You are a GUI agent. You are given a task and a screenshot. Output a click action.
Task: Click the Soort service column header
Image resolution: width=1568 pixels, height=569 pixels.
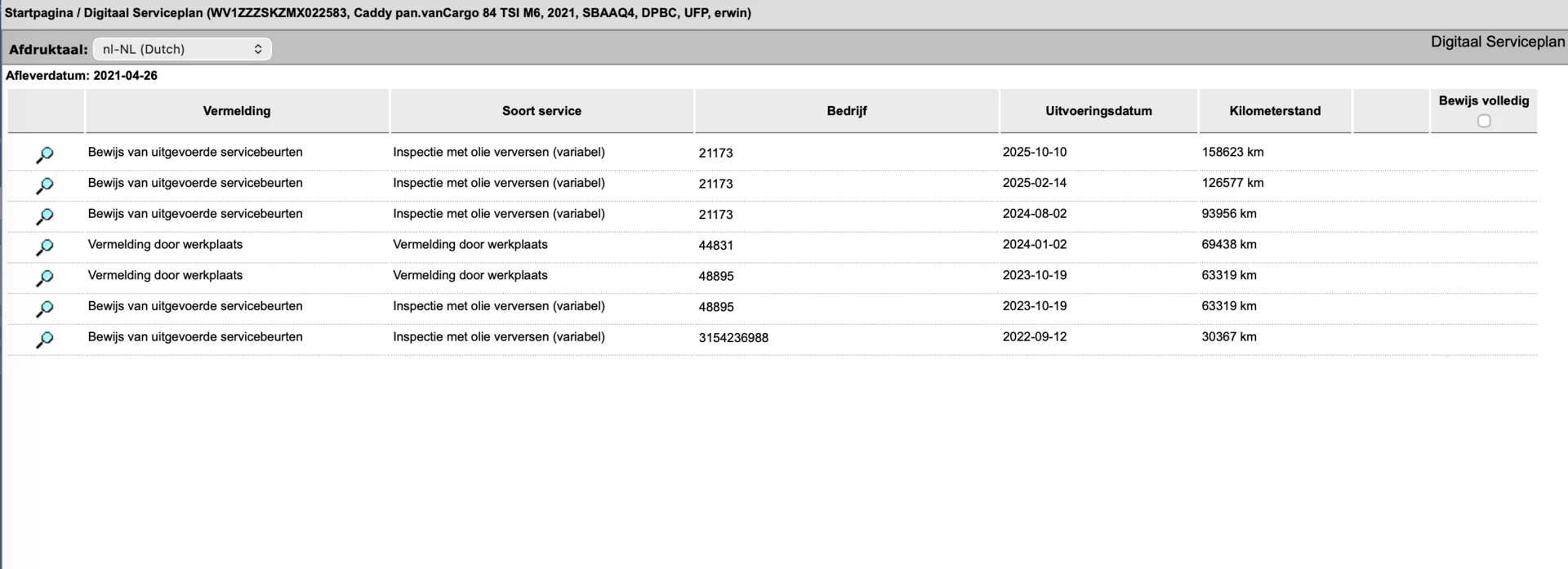[x=541, y=111]
